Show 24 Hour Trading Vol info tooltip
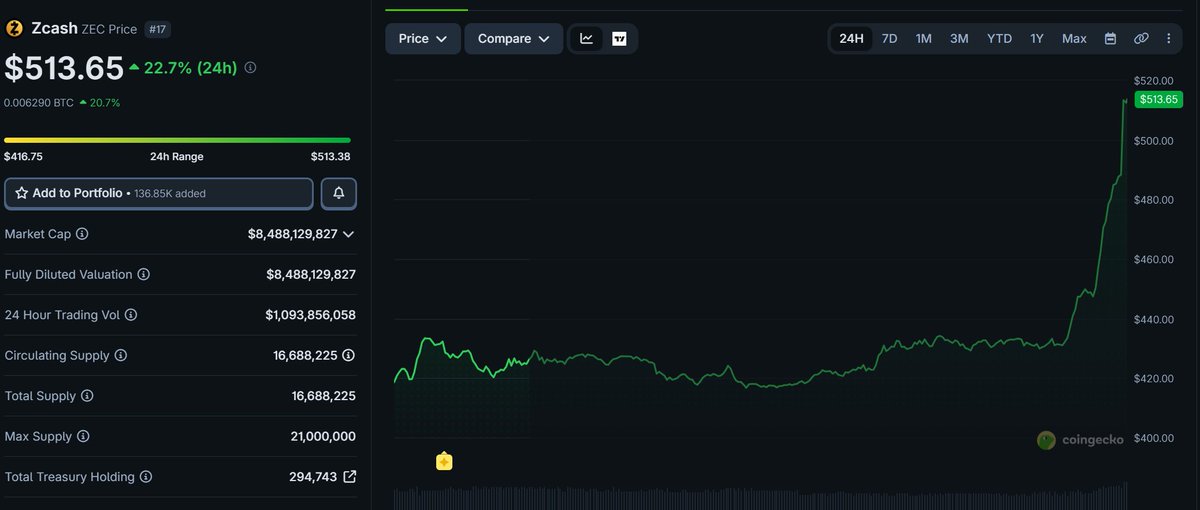This screenshot has height=510, width=1200. pyautogui.click(x=131, y=315)
